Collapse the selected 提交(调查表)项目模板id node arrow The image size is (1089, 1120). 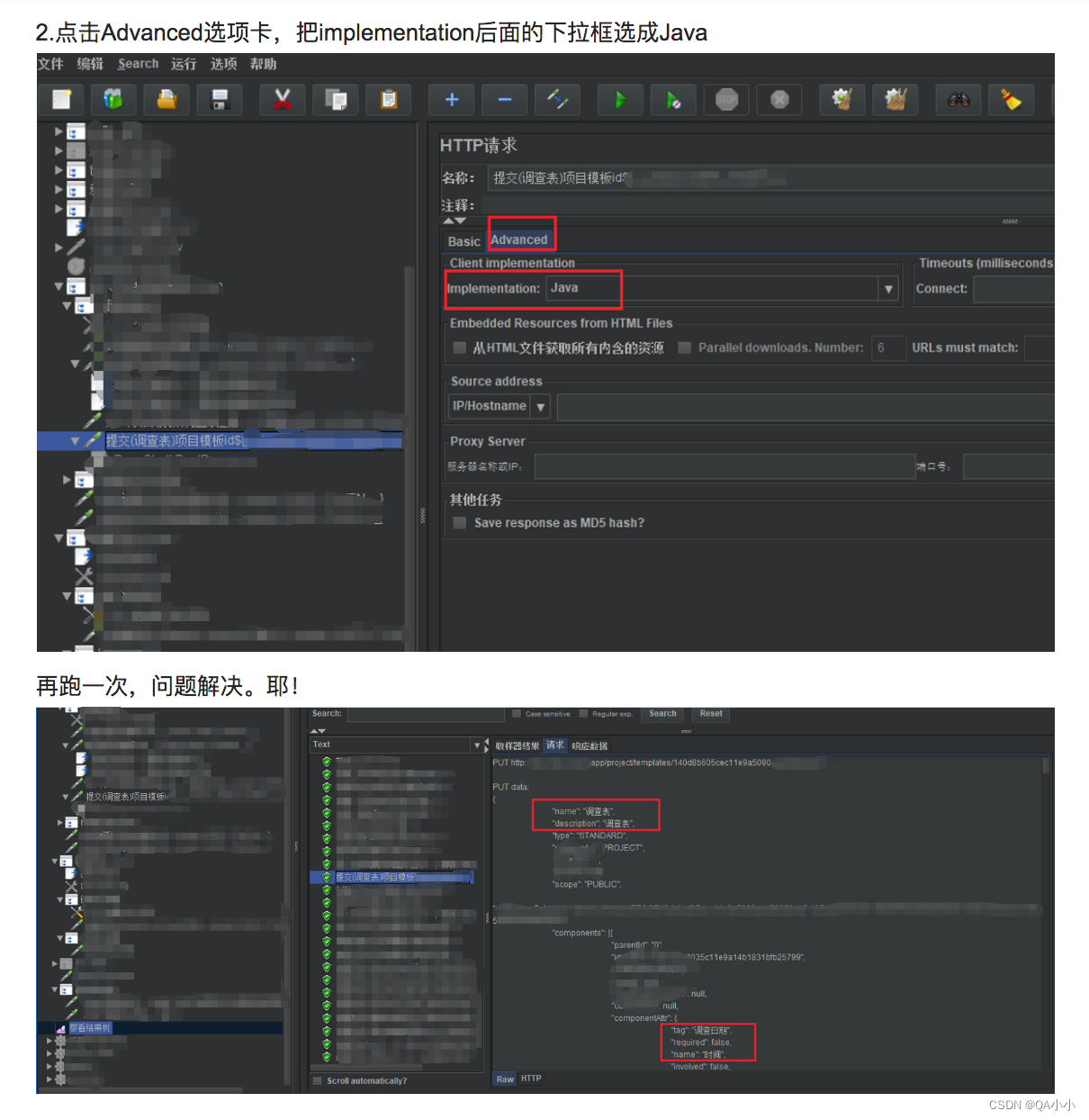[75, 441]
